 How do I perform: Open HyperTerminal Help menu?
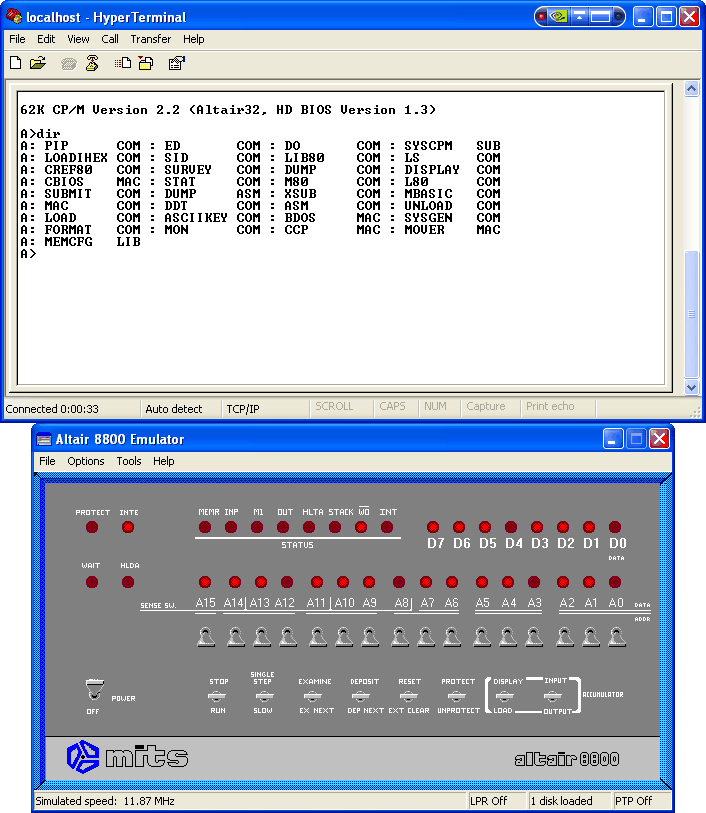[193, 39]
